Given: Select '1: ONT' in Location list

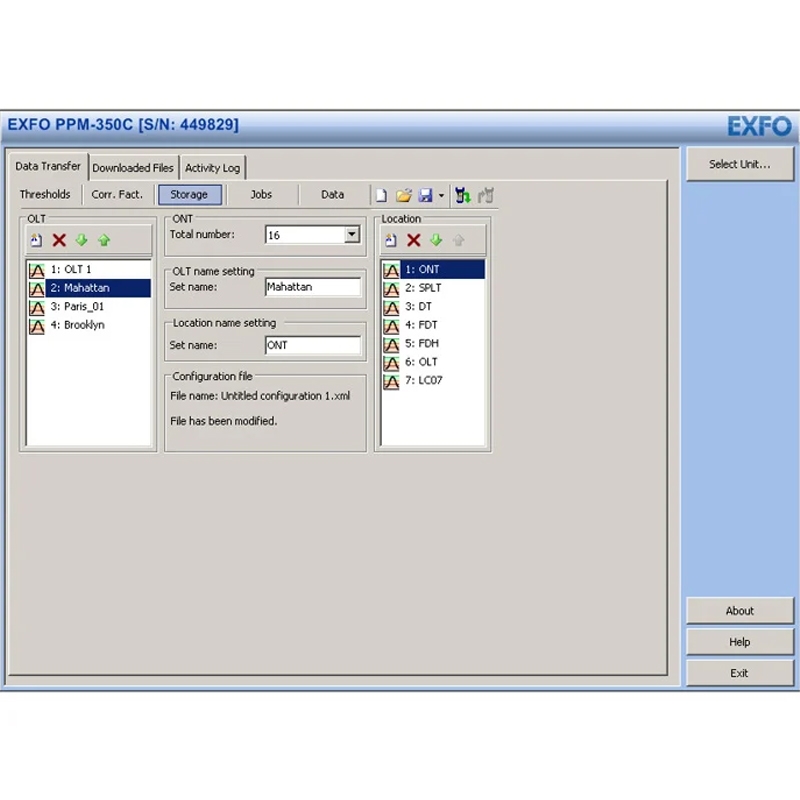Looking at the screenshot, I should (x=434, y=269).
